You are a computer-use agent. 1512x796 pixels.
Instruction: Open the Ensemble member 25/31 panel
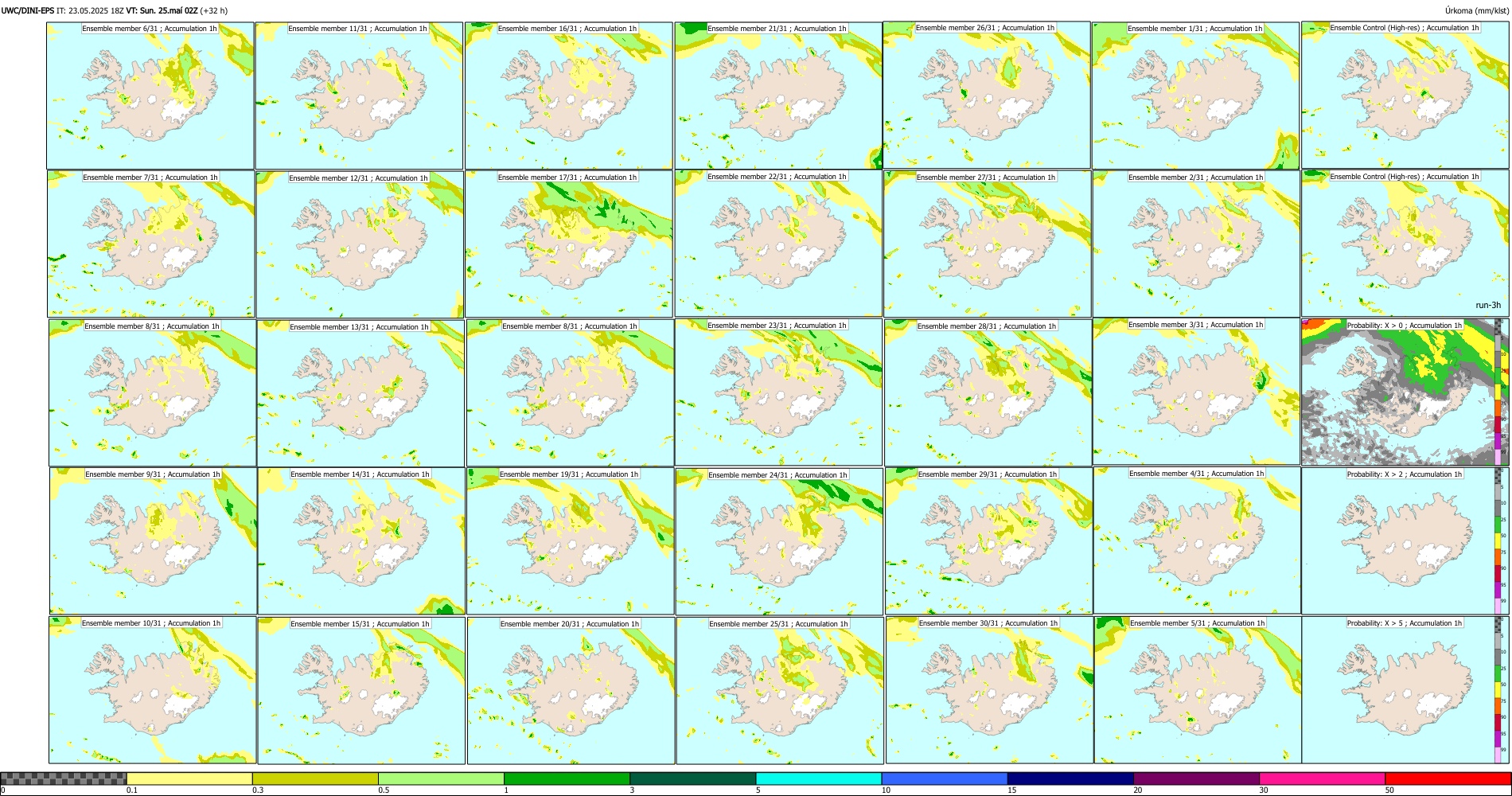pyautogui.click(x=780, y=690)
